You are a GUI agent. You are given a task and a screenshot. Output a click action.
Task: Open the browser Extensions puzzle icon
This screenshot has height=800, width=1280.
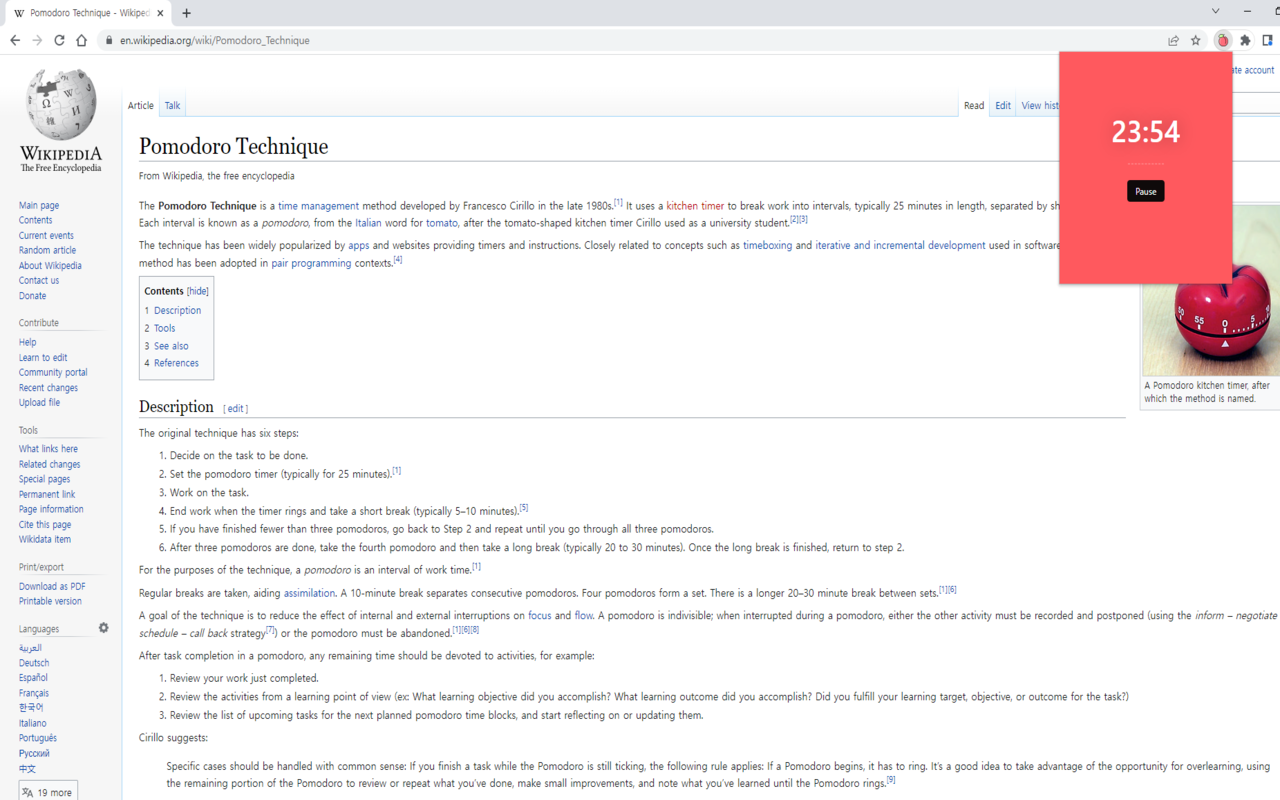[x=1245, y=41]
